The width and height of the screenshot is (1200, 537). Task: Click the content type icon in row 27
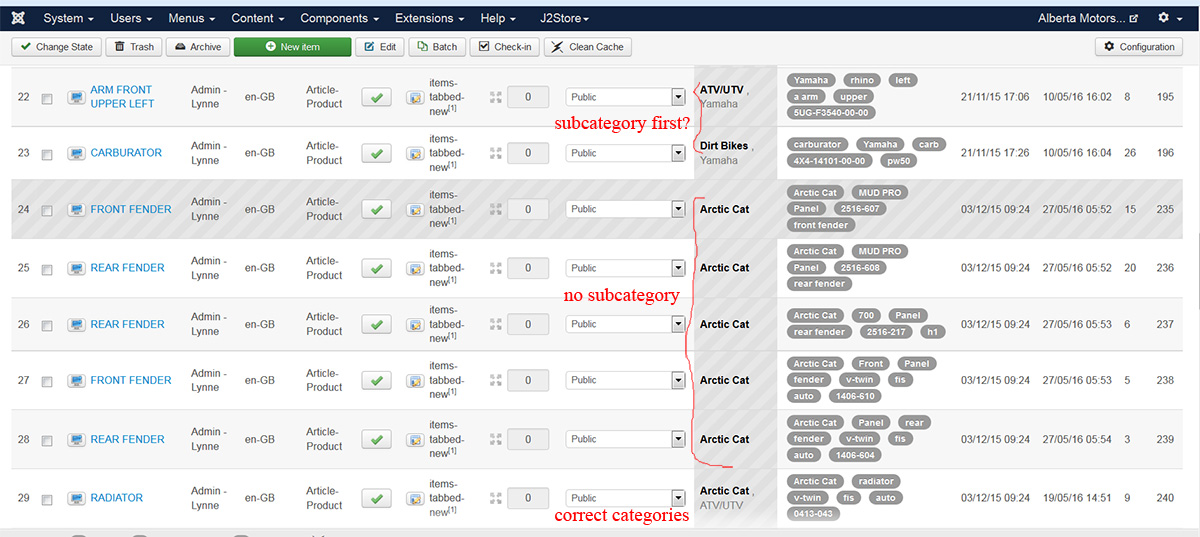click(x=415, y=381)
